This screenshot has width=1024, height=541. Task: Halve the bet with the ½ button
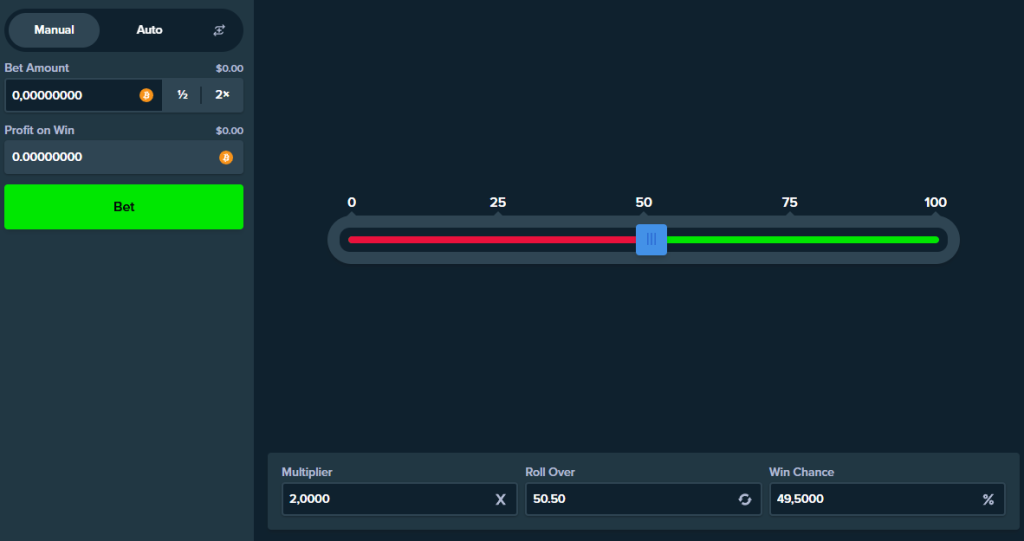point(182,96)
